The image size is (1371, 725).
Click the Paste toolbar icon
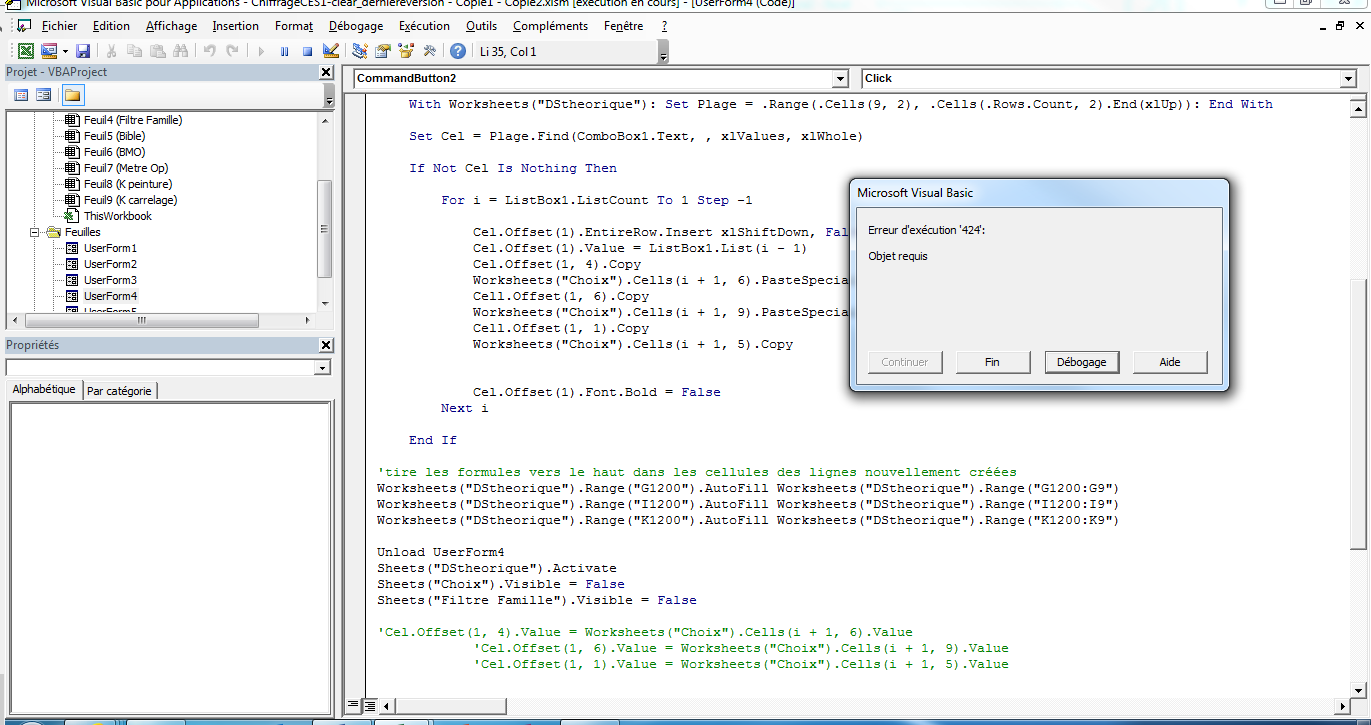[157, 51]
